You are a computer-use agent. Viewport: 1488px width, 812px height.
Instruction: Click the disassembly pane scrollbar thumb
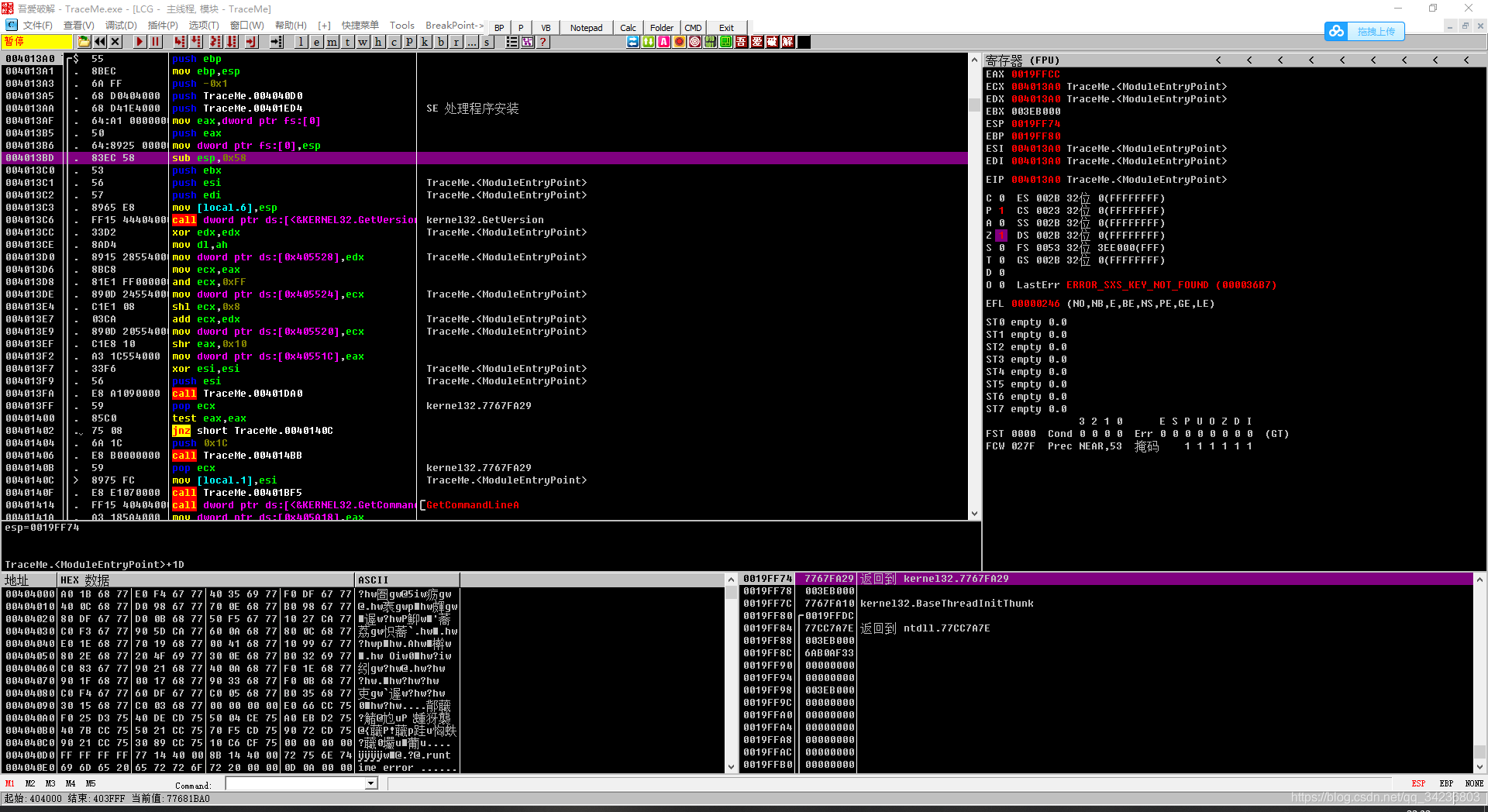pos(975,105)
